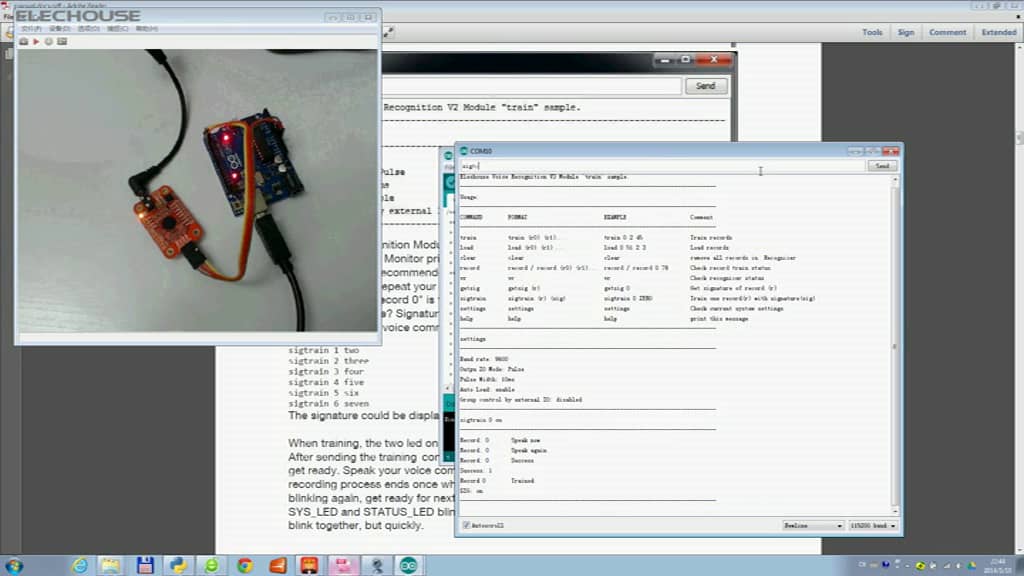
Task: Open Google Chrome from the taskbar
Action: pos(244,566)
